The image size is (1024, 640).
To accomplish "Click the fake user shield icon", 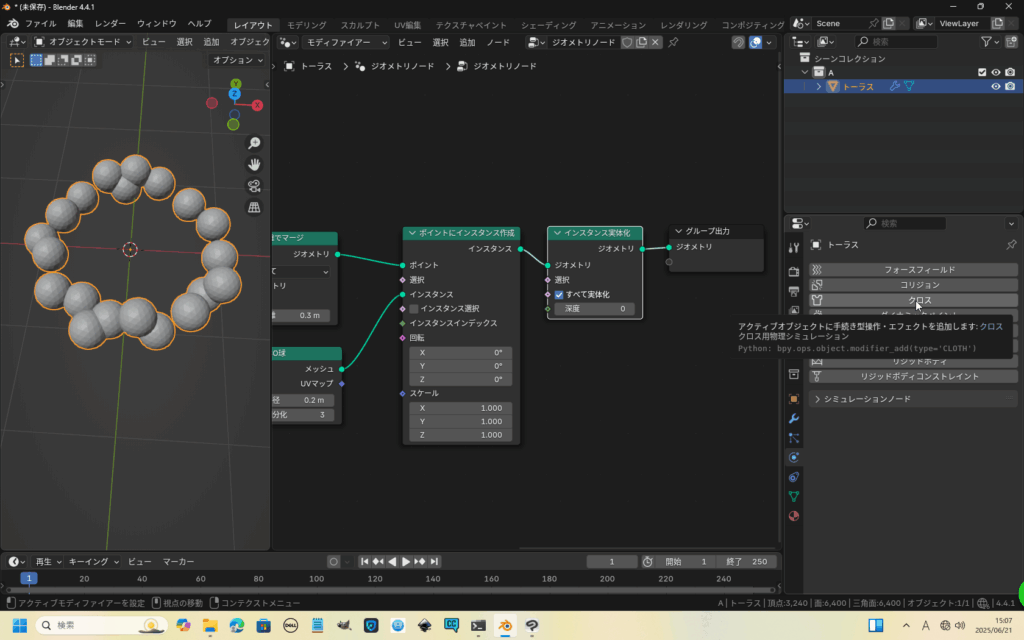I will (627, 42).
